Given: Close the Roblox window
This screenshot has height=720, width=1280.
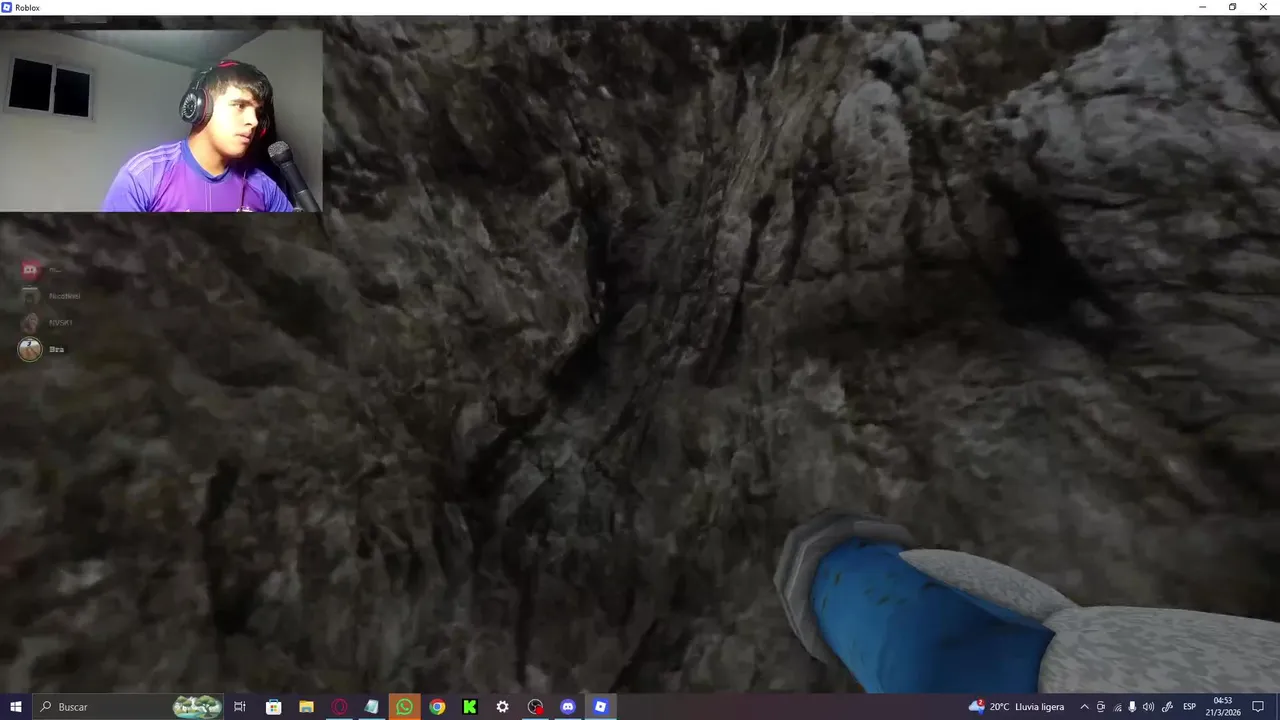Looking at the screenshot, I should tap(1264, 7).
